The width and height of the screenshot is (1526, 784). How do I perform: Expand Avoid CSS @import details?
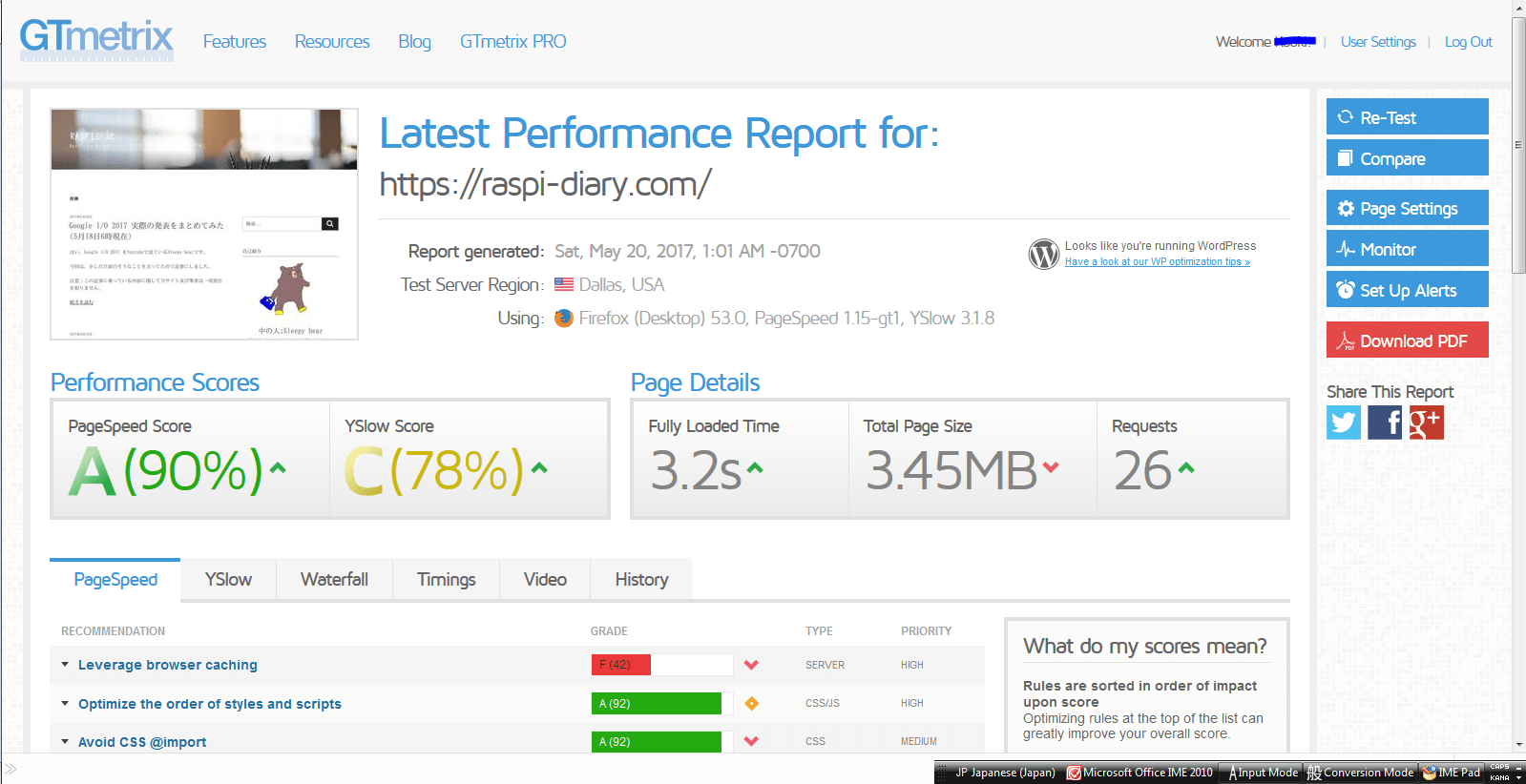[x=65, y=742]
